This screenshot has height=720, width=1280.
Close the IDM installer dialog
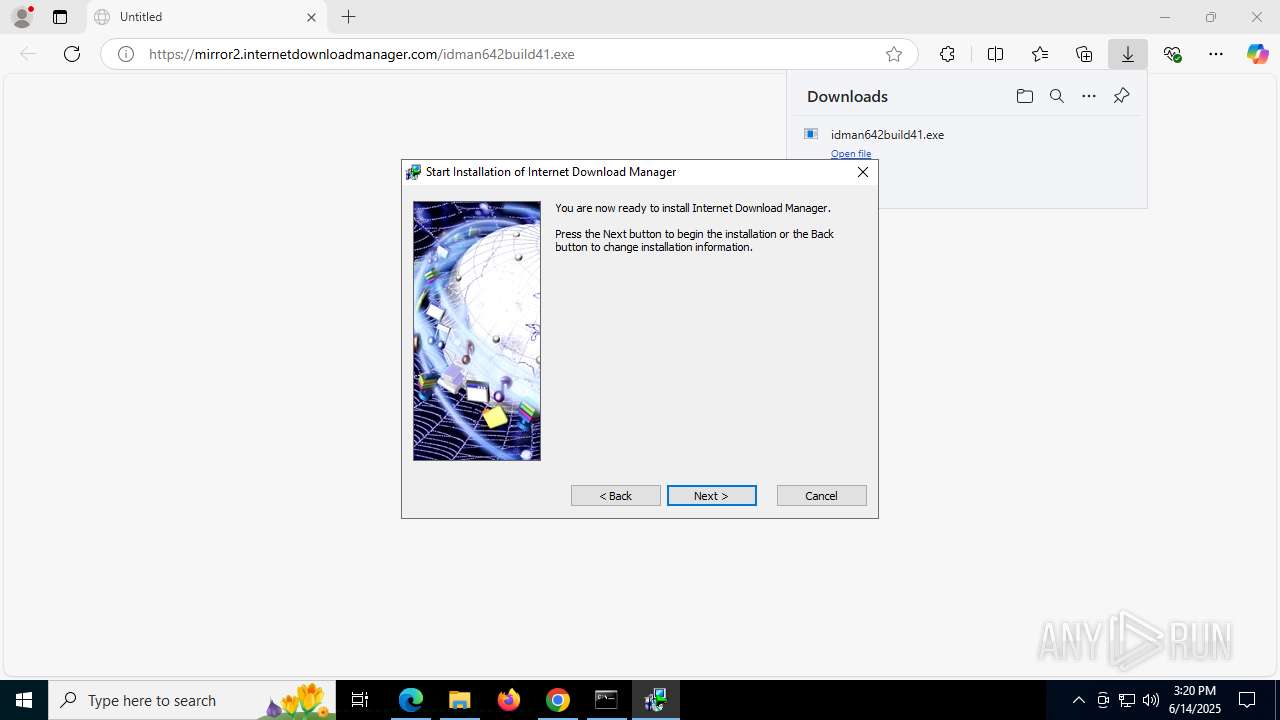pos(862,172)
